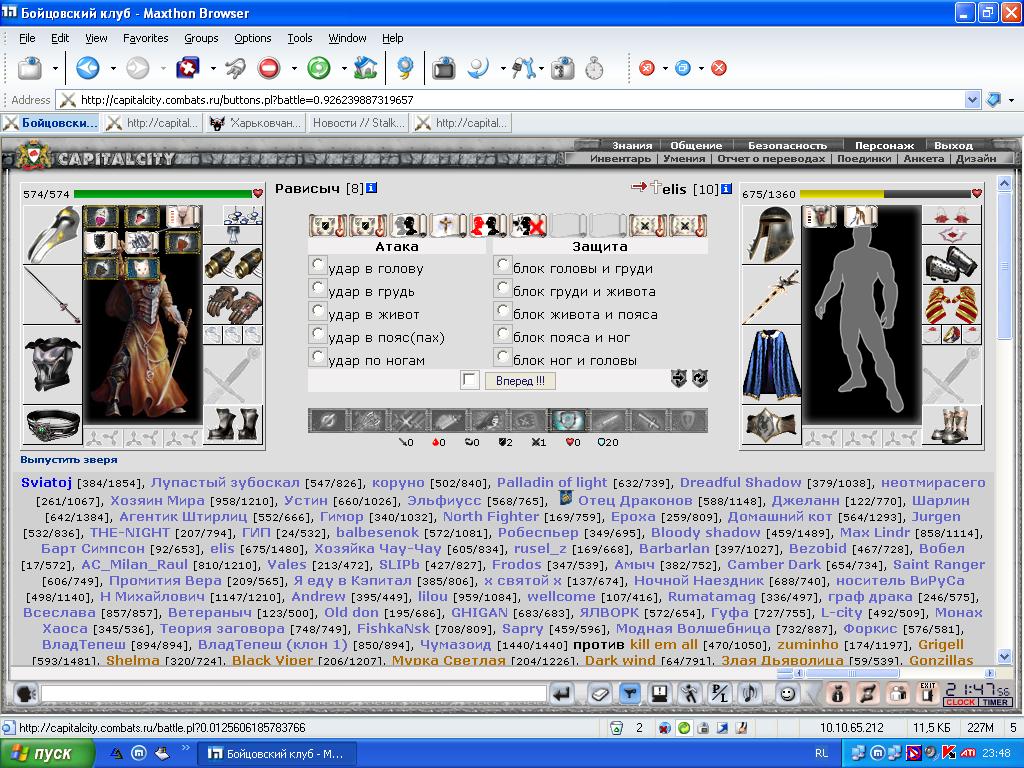Open dropdown arrow next to Back button
Viewport: 1024px width, 768px height.
tap(113, 68)
